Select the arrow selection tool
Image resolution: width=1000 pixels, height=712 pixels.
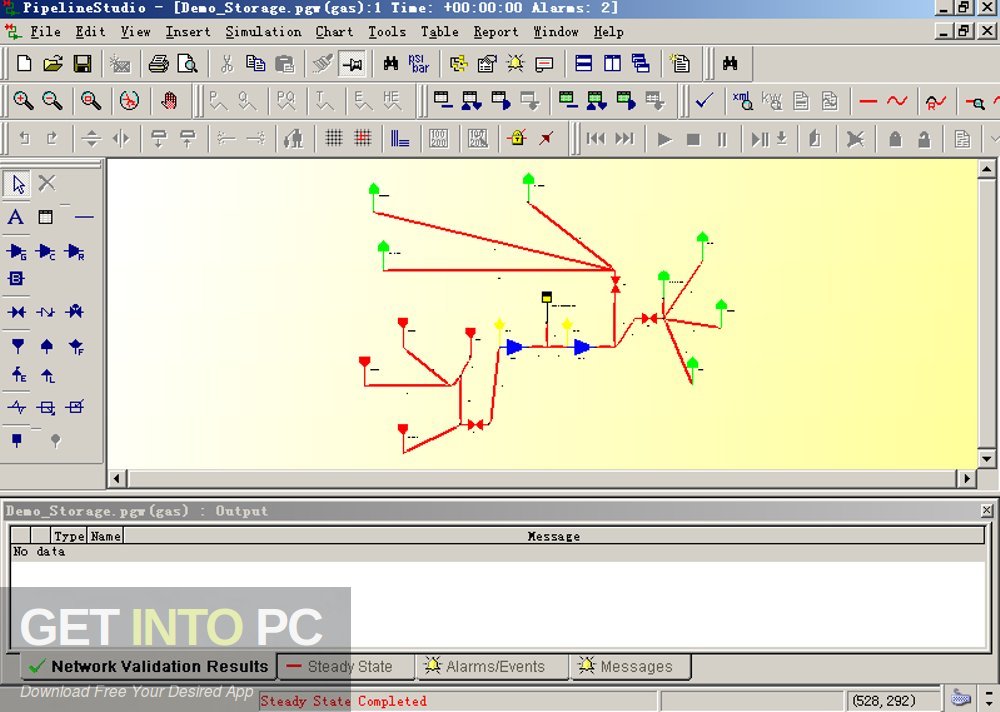pos(16,183)
